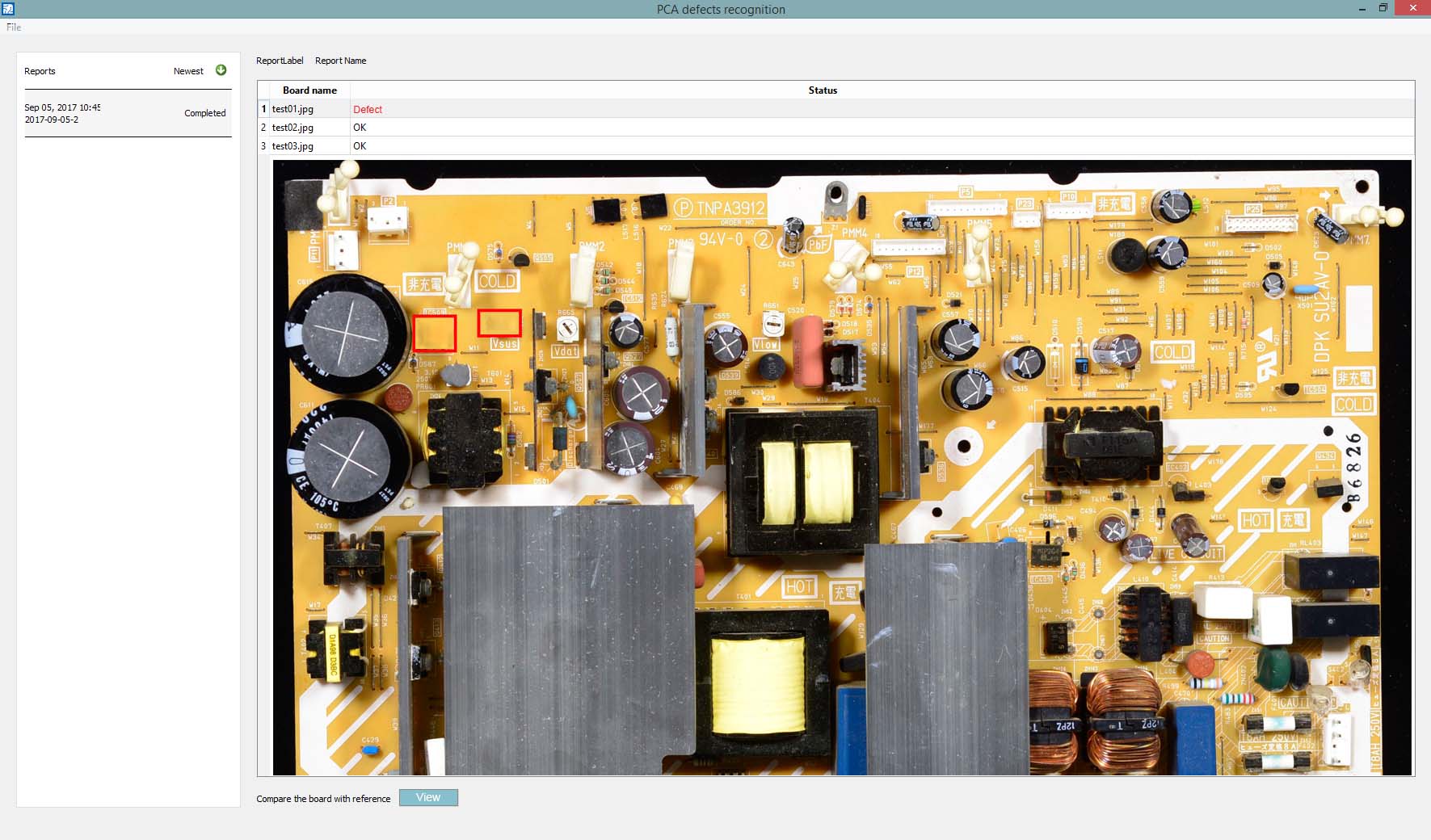Click the red Defect status of test01.jpg

tap(368, 109)
